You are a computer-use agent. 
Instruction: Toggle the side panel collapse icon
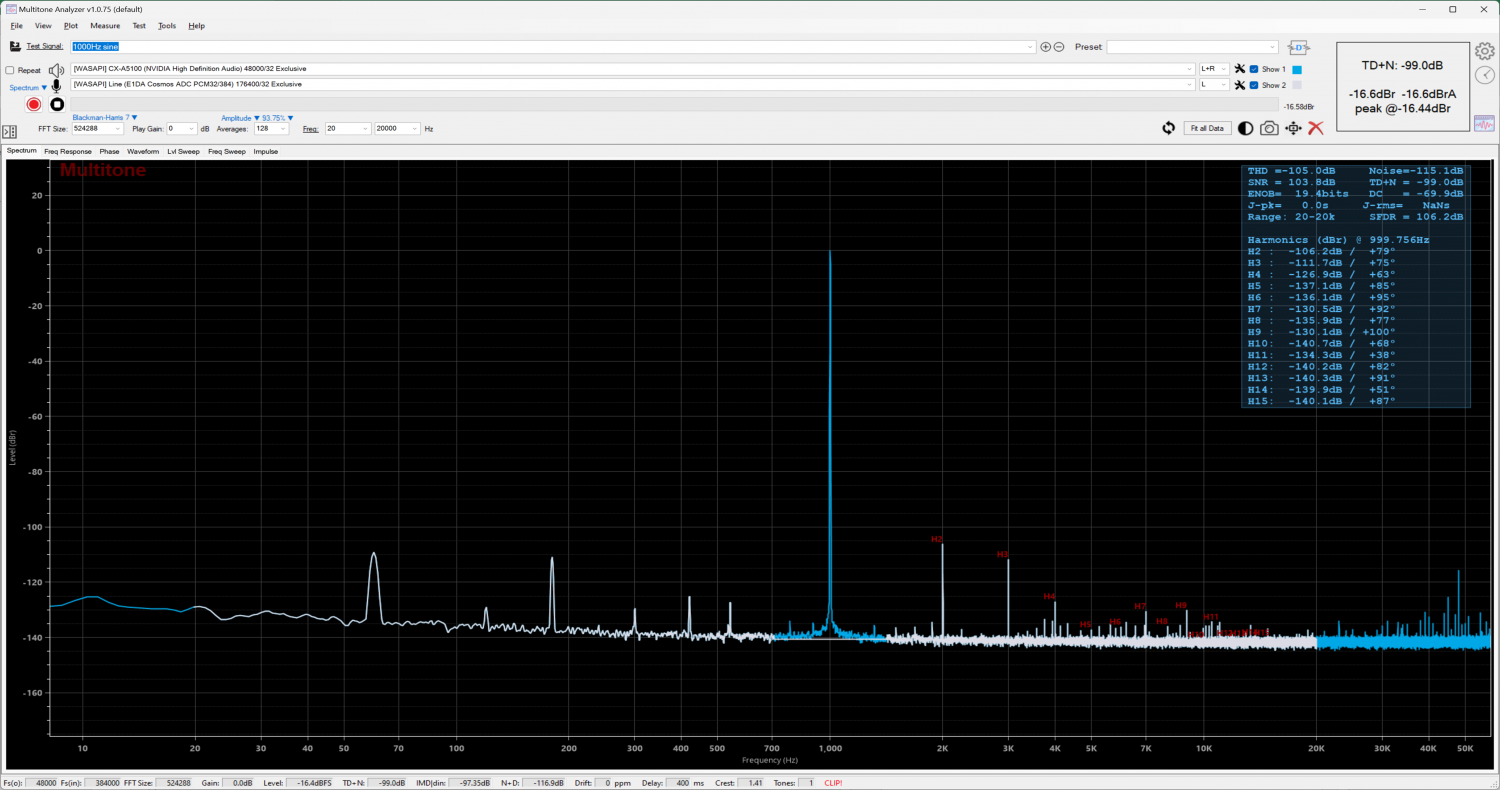click(9, 132)
